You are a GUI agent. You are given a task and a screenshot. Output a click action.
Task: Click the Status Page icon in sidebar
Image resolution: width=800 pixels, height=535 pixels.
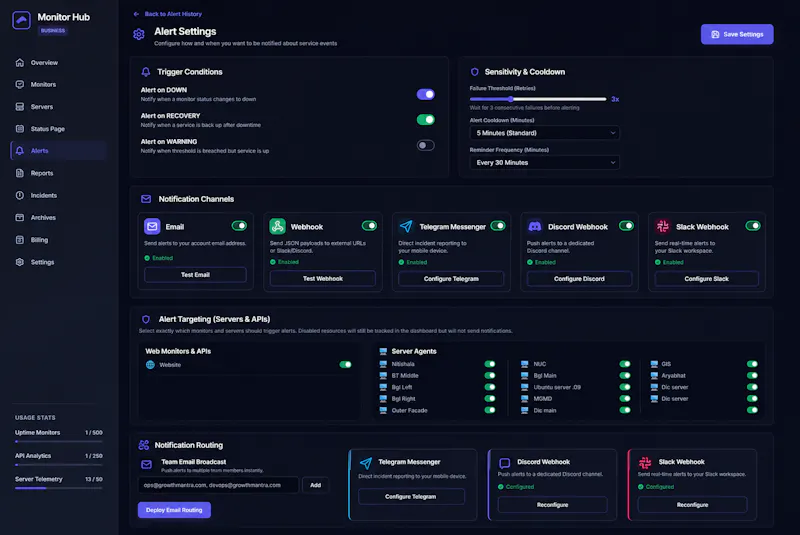coord(20,129)
